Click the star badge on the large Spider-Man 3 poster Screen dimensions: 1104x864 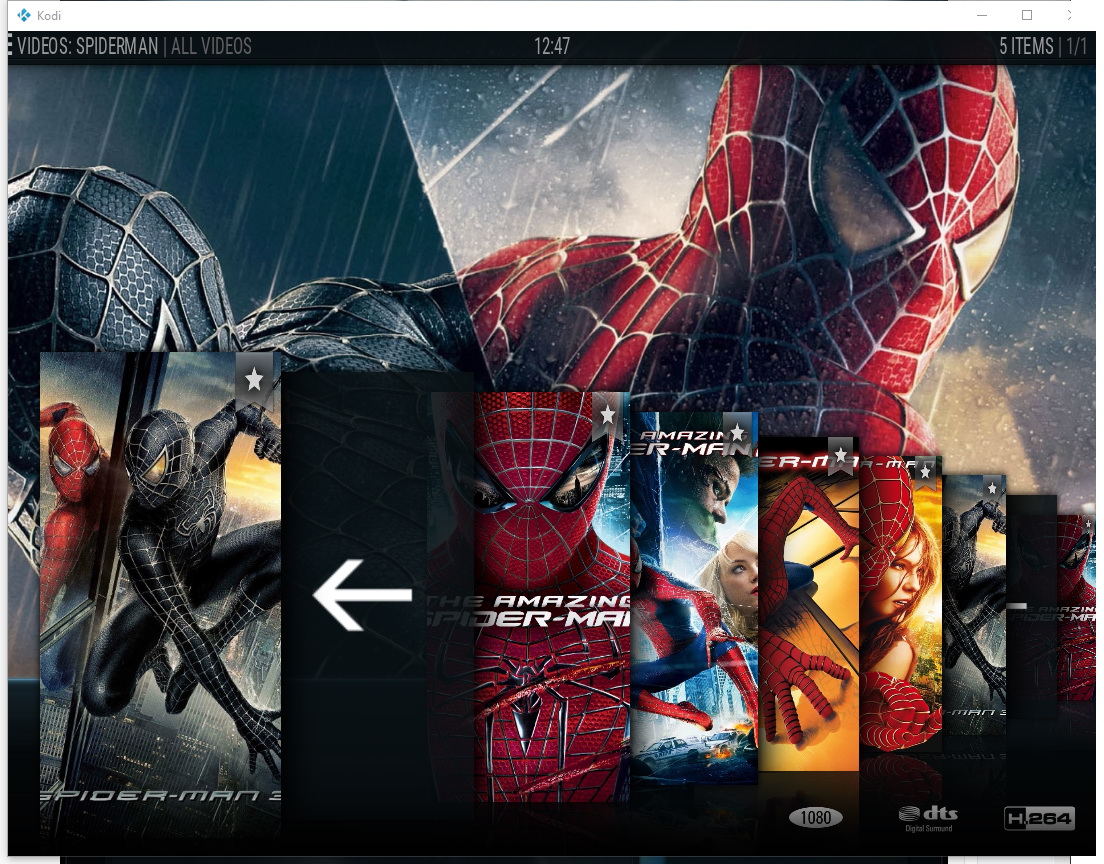[254, 380]
